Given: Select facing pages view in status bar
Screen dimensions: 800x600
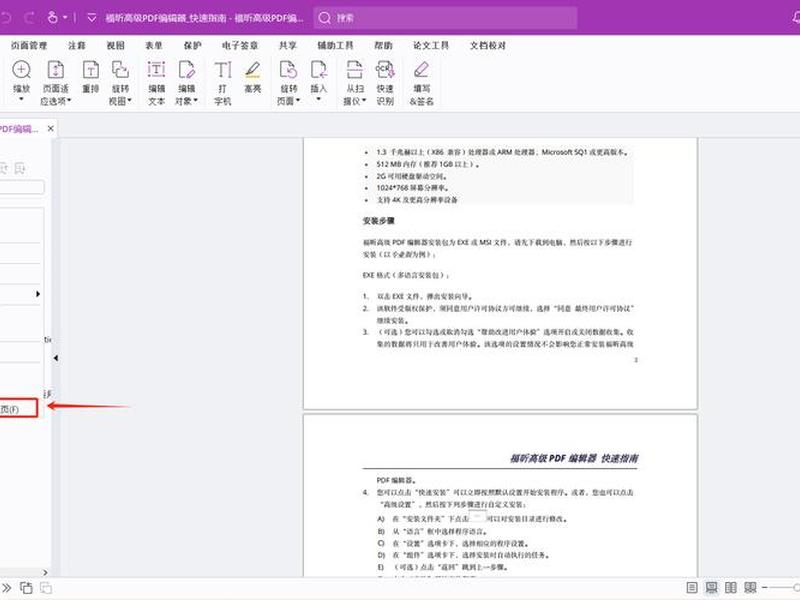Looking at the screenshot, I should click(731, 588).
